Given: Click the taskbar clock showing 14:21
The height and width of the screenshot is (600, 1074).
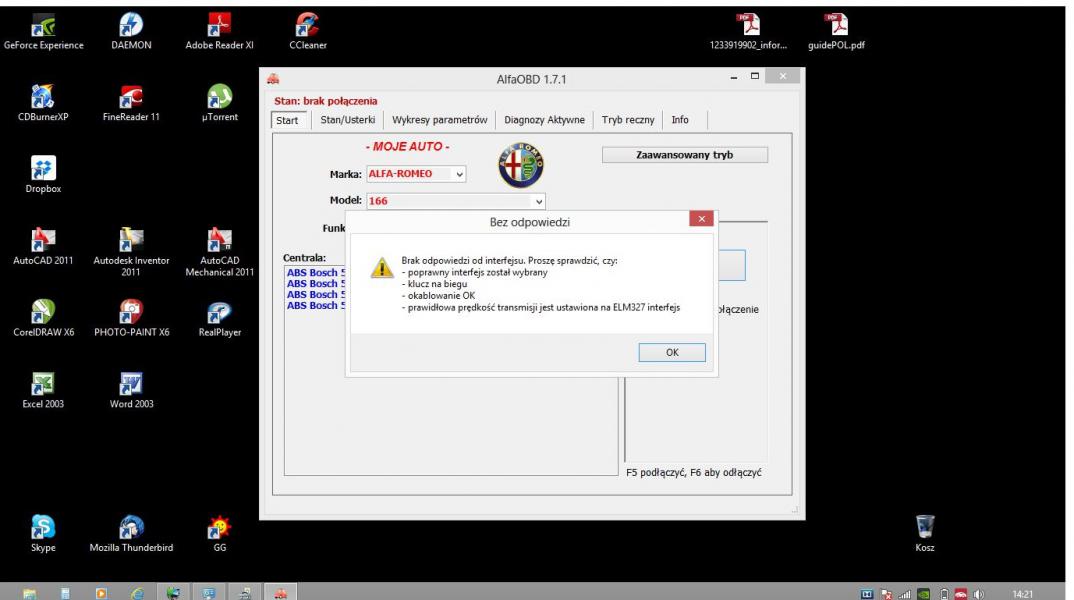Looking at the screenshot, I should tap(1022, 595).
